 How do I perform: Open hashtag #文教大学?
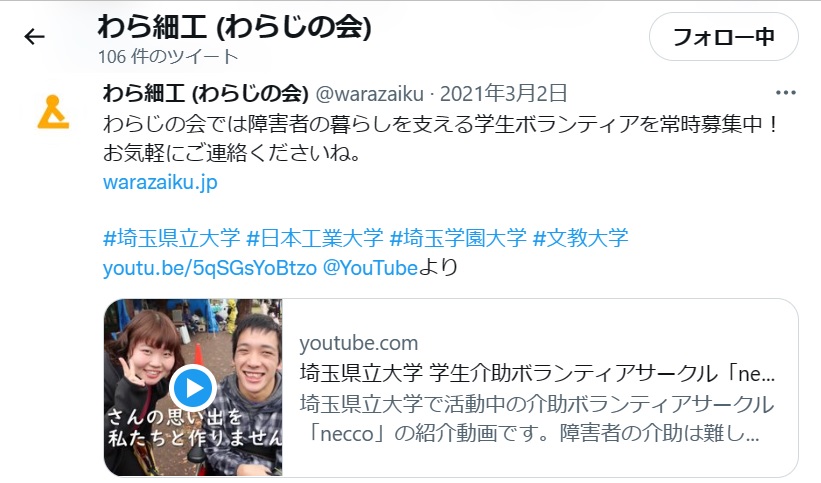point(580,238)
